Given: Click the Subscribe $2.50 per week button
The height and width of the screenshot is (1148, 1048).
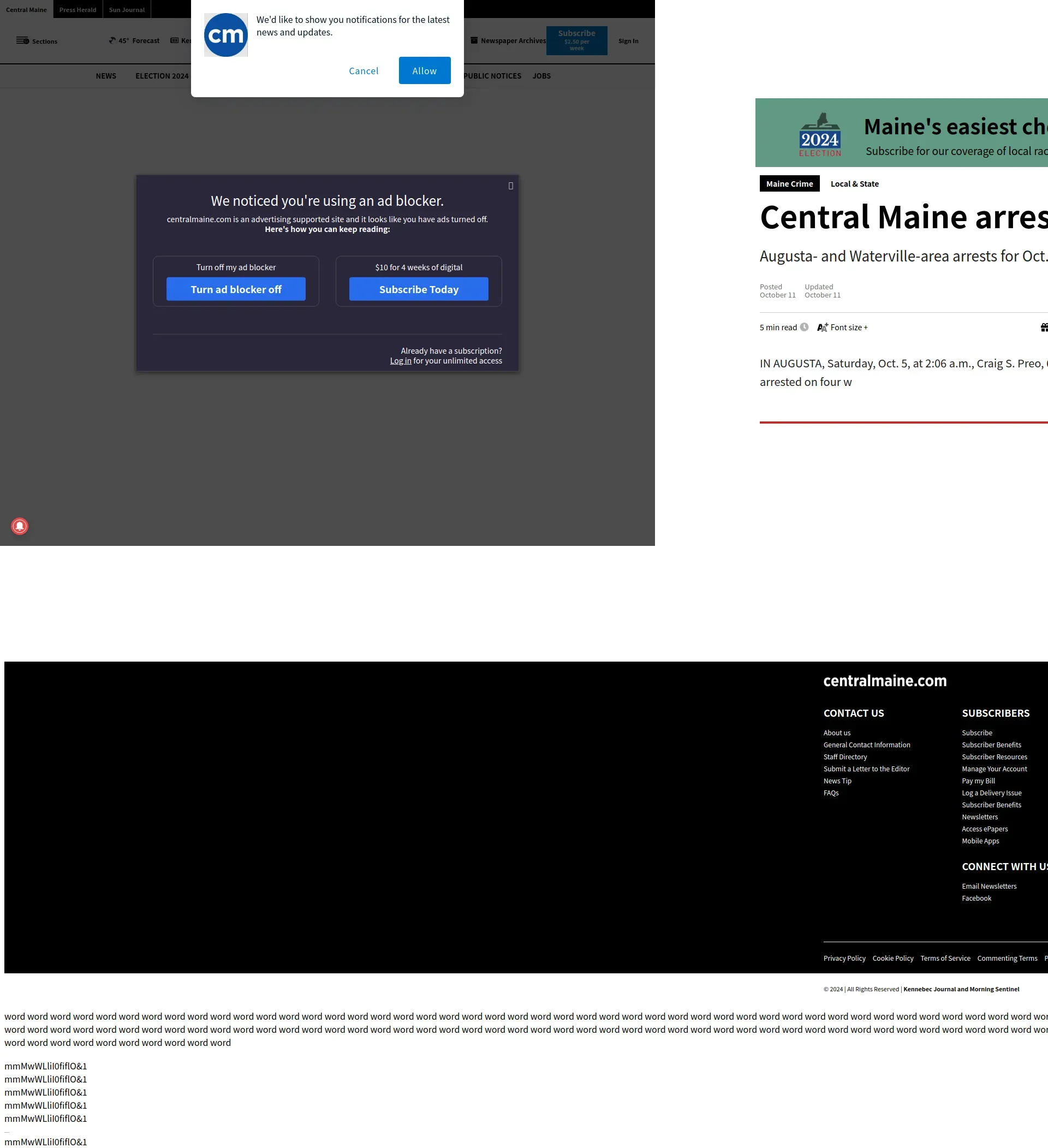Looking at the screenshot, I should click(x=576, y=40).
